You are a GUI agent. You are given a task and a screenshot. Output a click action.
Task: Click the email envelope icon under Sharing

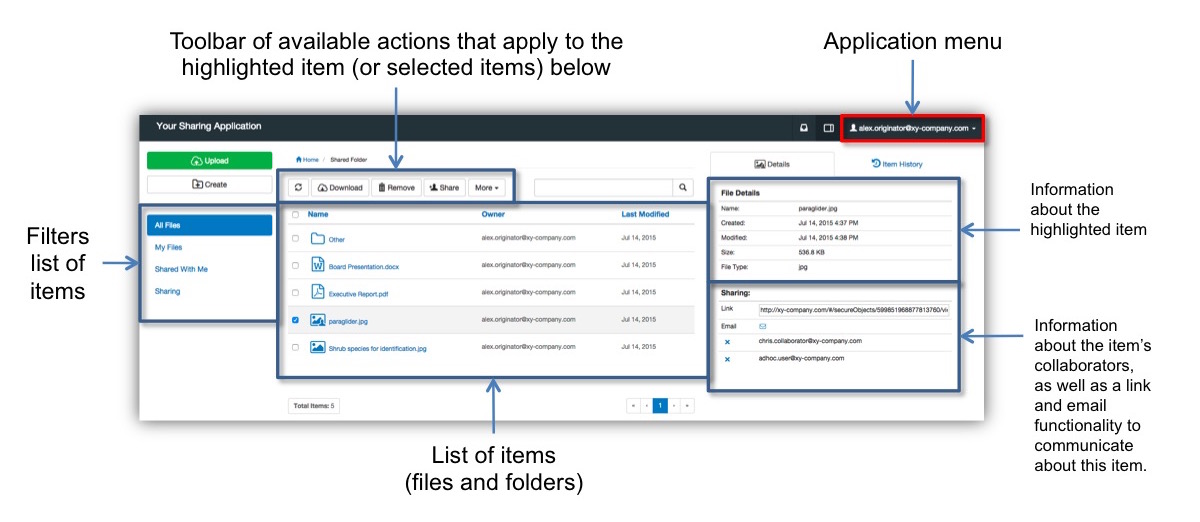point(763,326)
